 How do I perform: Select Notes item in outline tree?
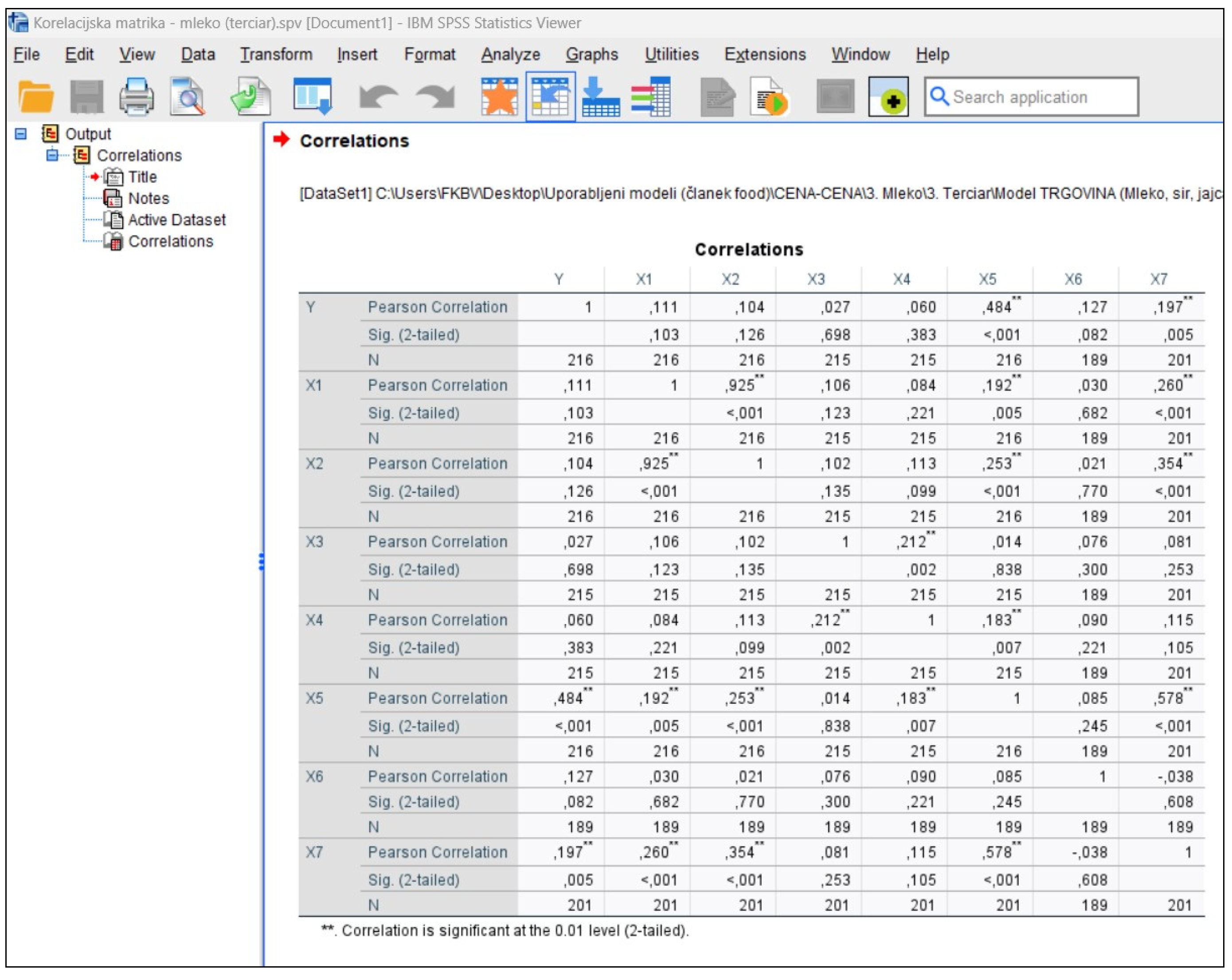pyautogui.click(x=148, y=198)
